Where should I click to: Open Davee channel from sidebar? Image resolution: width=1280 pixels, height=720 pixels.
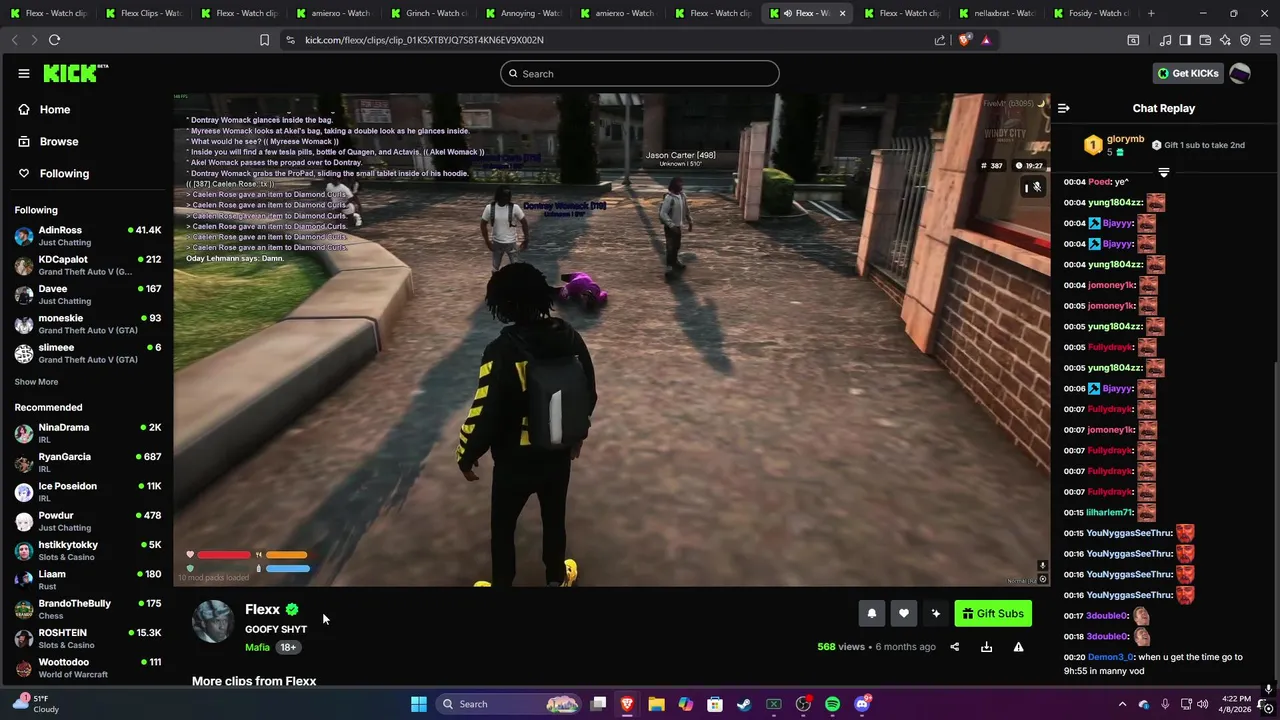tap(87, 294)
